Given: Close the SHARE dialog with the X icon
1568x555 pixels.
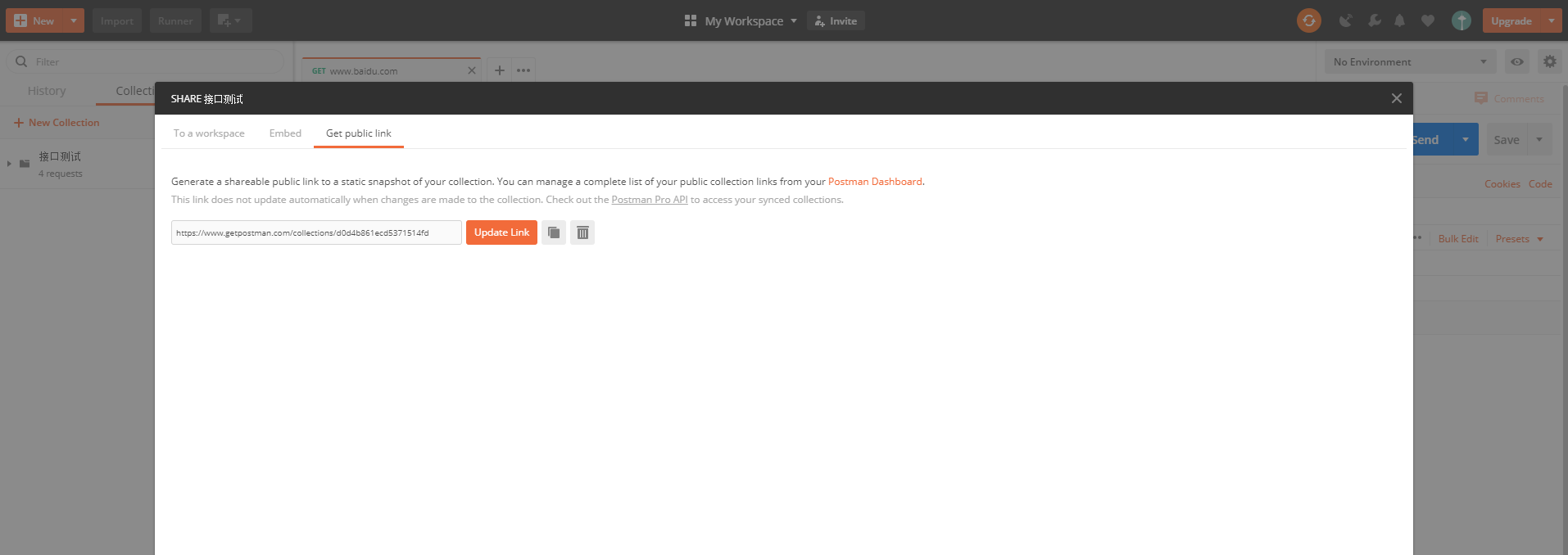Looking at the screenshot, I should click(1397, 98).
